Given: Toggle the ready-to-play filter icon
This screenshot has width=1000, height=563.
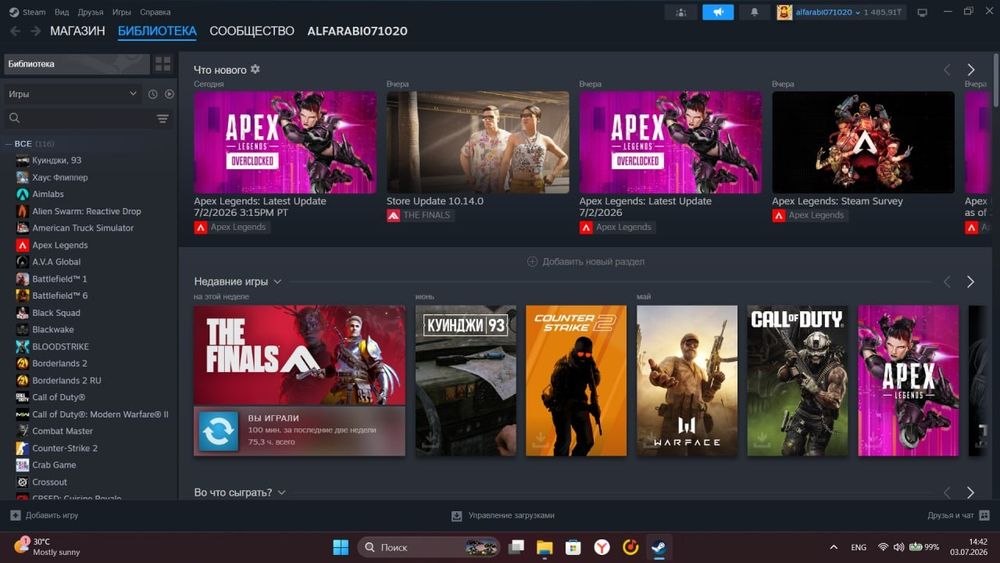Looking at the screenshot, I should coord(169,94).
